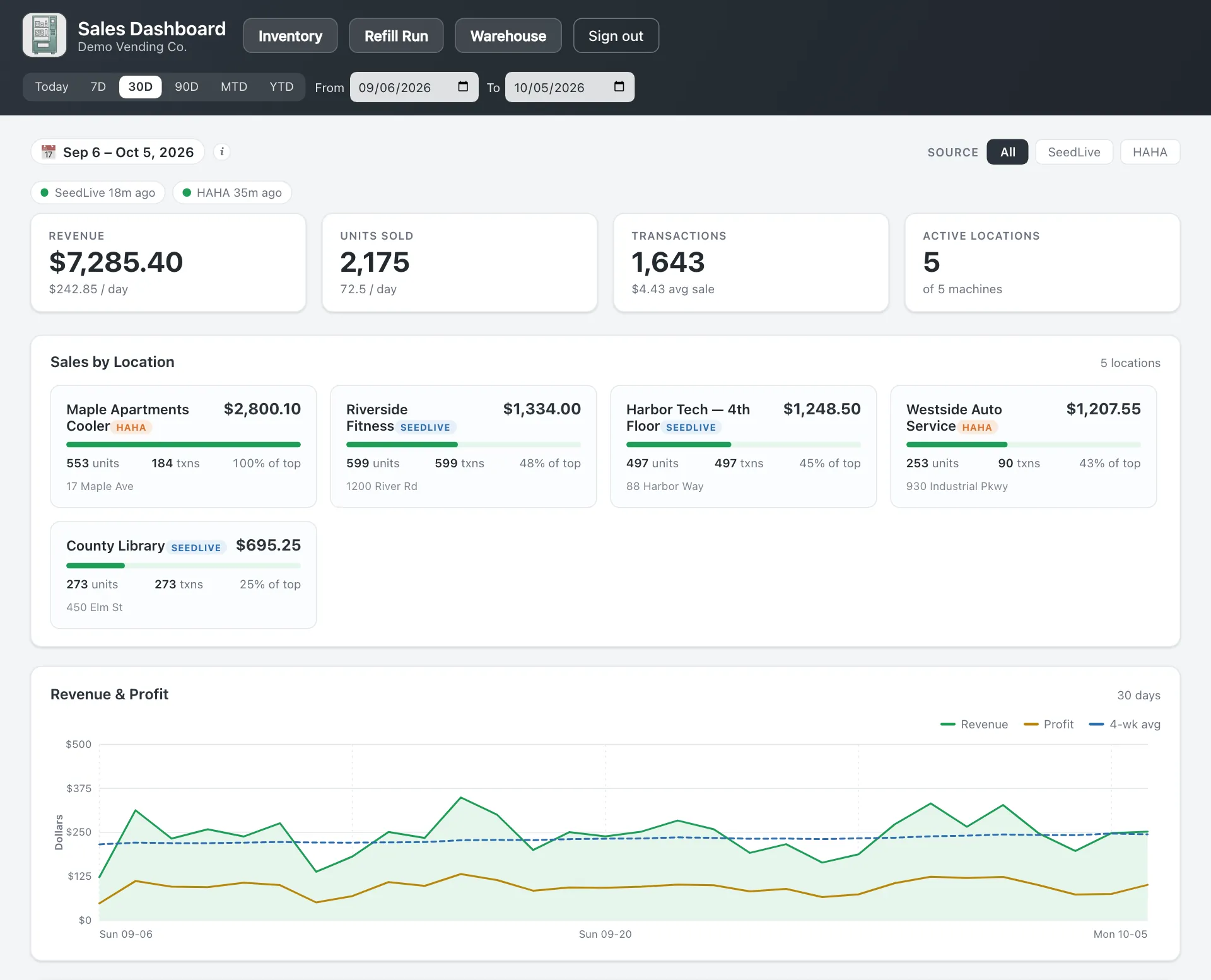
Task: Open the To date calendar picker icon
Action: click(x=619, y=87)
